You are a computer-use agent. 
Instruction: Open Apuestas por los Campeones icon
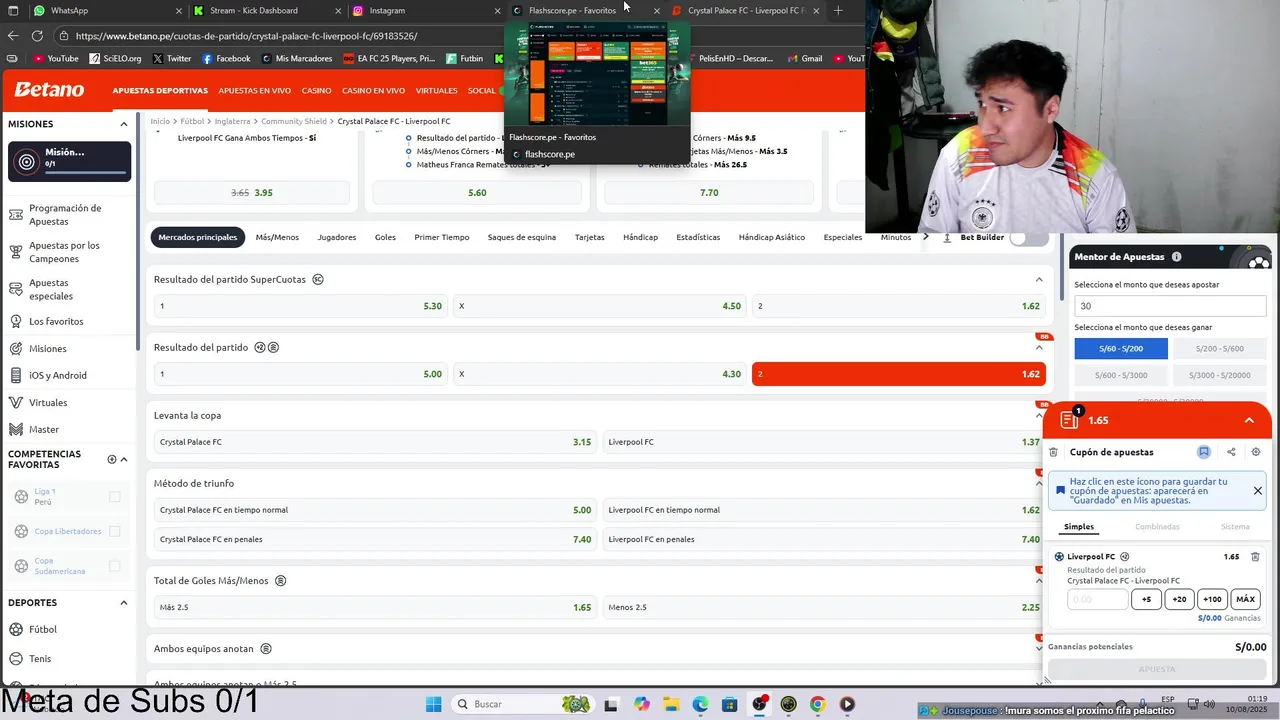click(x=16, y=252)
